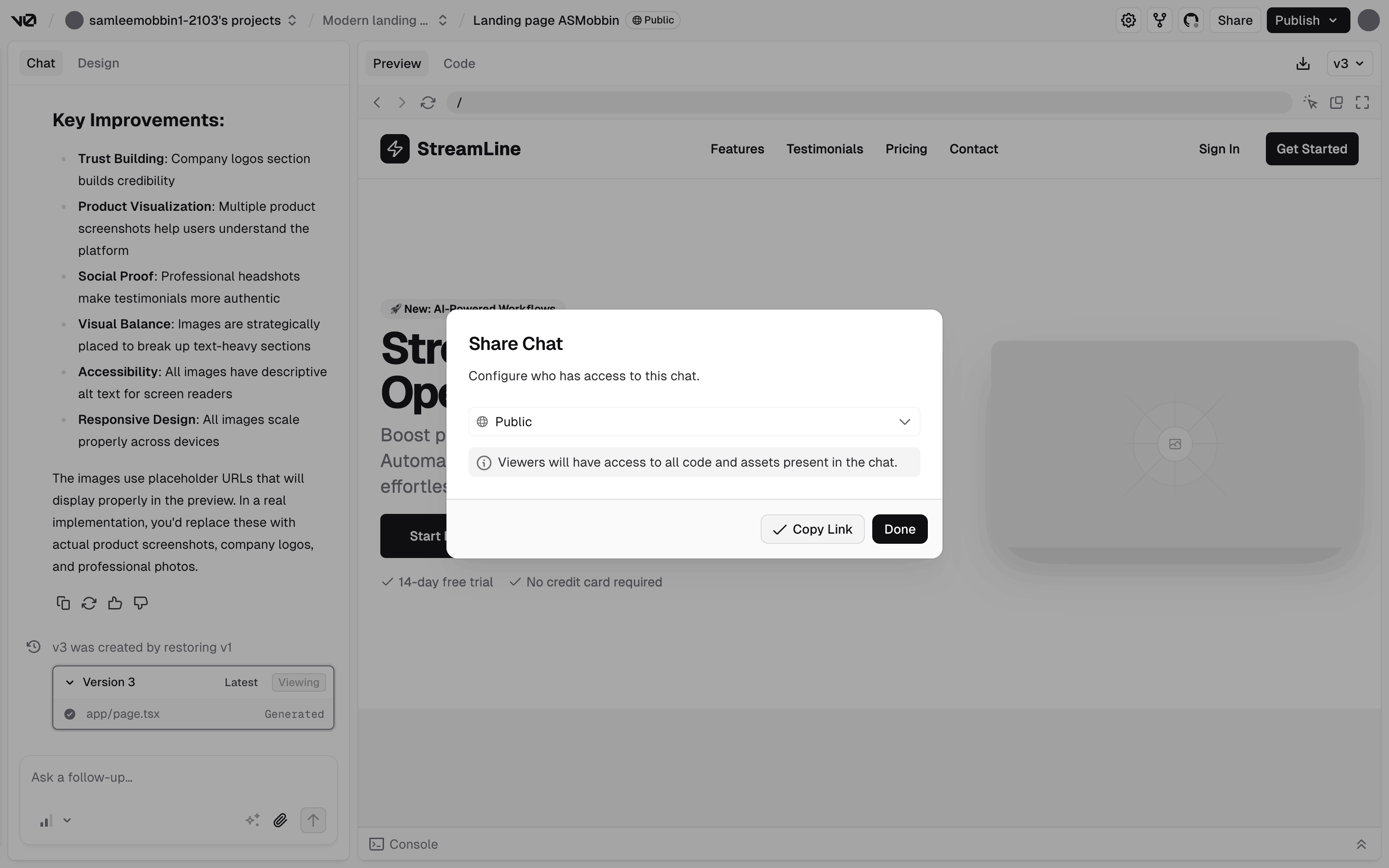Click the enhance prompt sparkle icon
The image size is (1389, 868).
pyautogui.click(x=253, y=820)
